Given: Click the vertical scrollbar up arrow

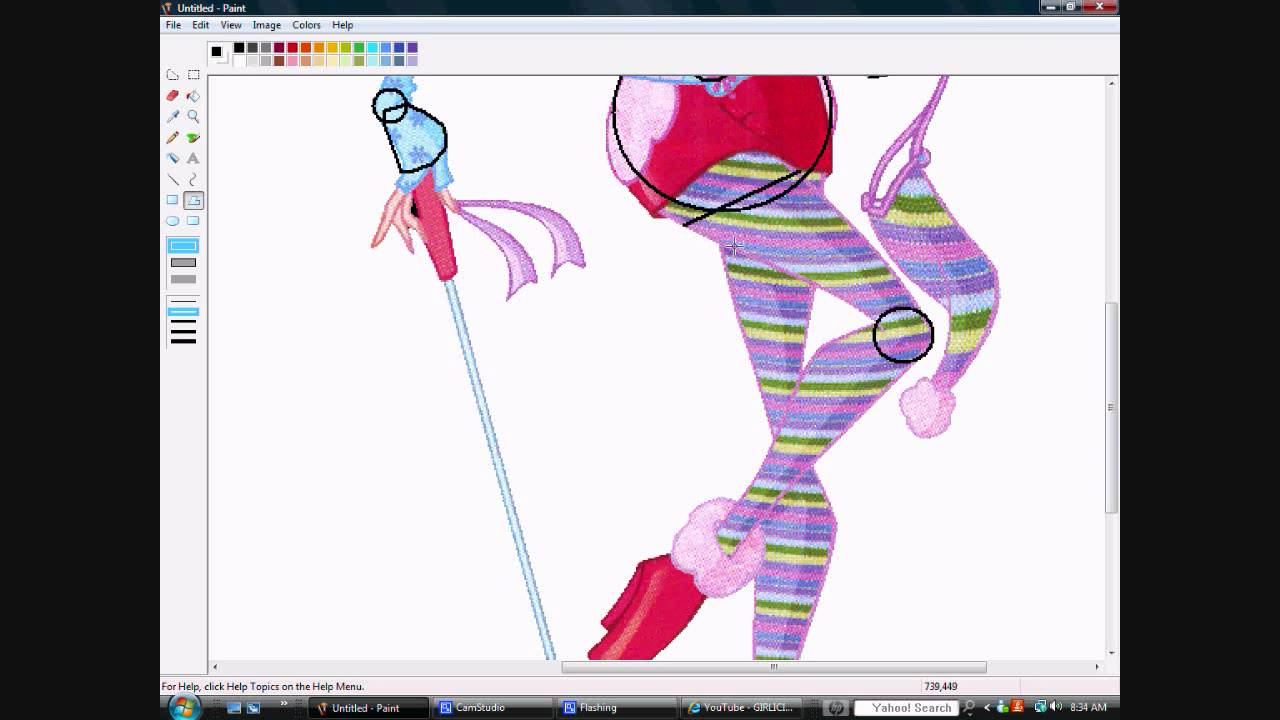Looking at the screenshot, I should [1110, 83].
